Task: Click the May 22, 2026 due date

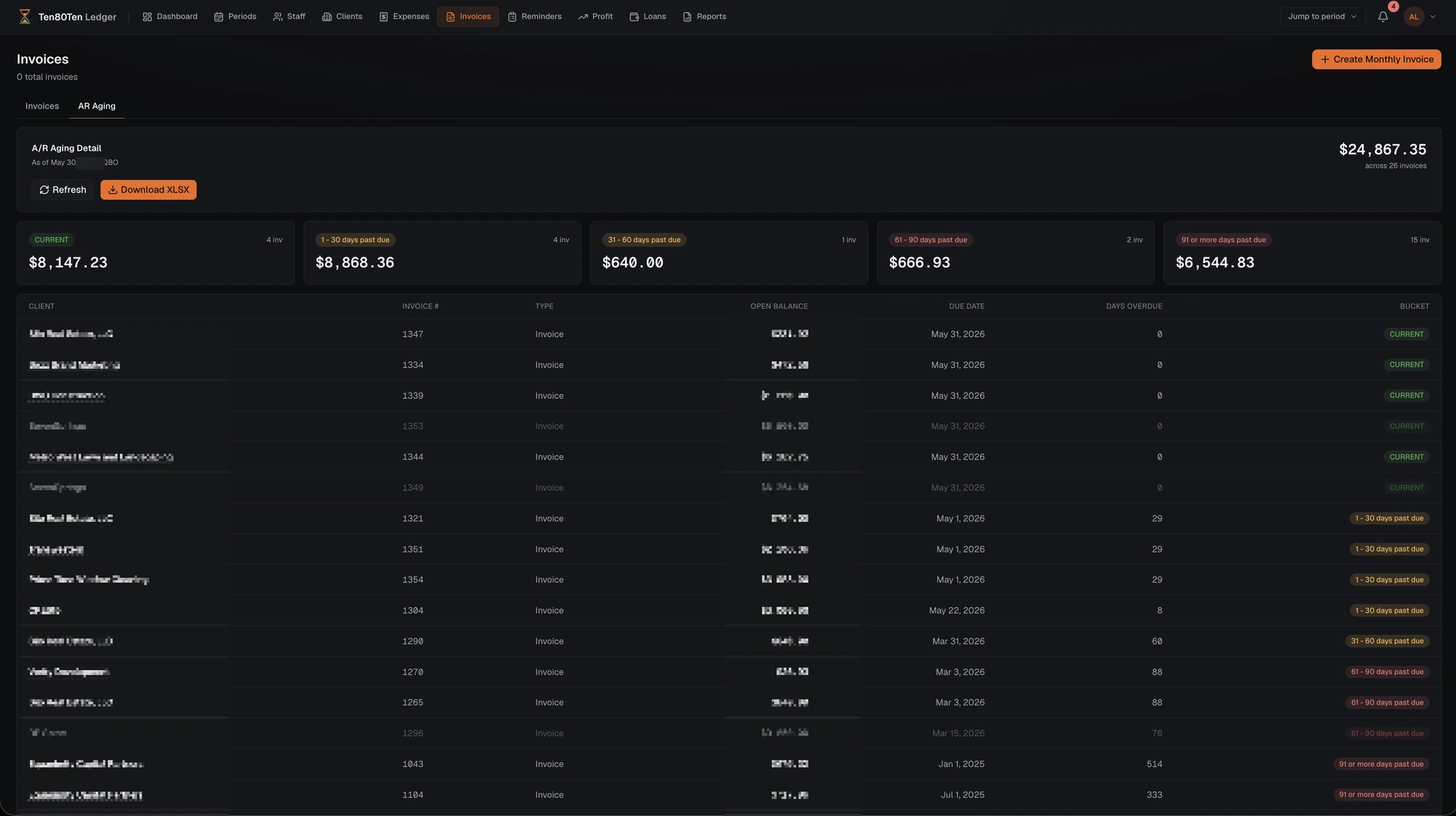Action: point(956,611)
